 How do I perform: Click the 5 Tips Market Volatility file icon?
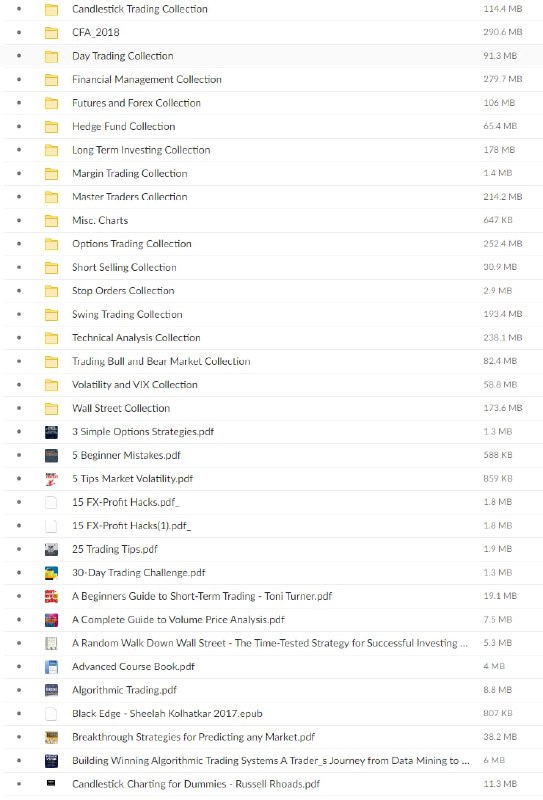coord(51,479)
